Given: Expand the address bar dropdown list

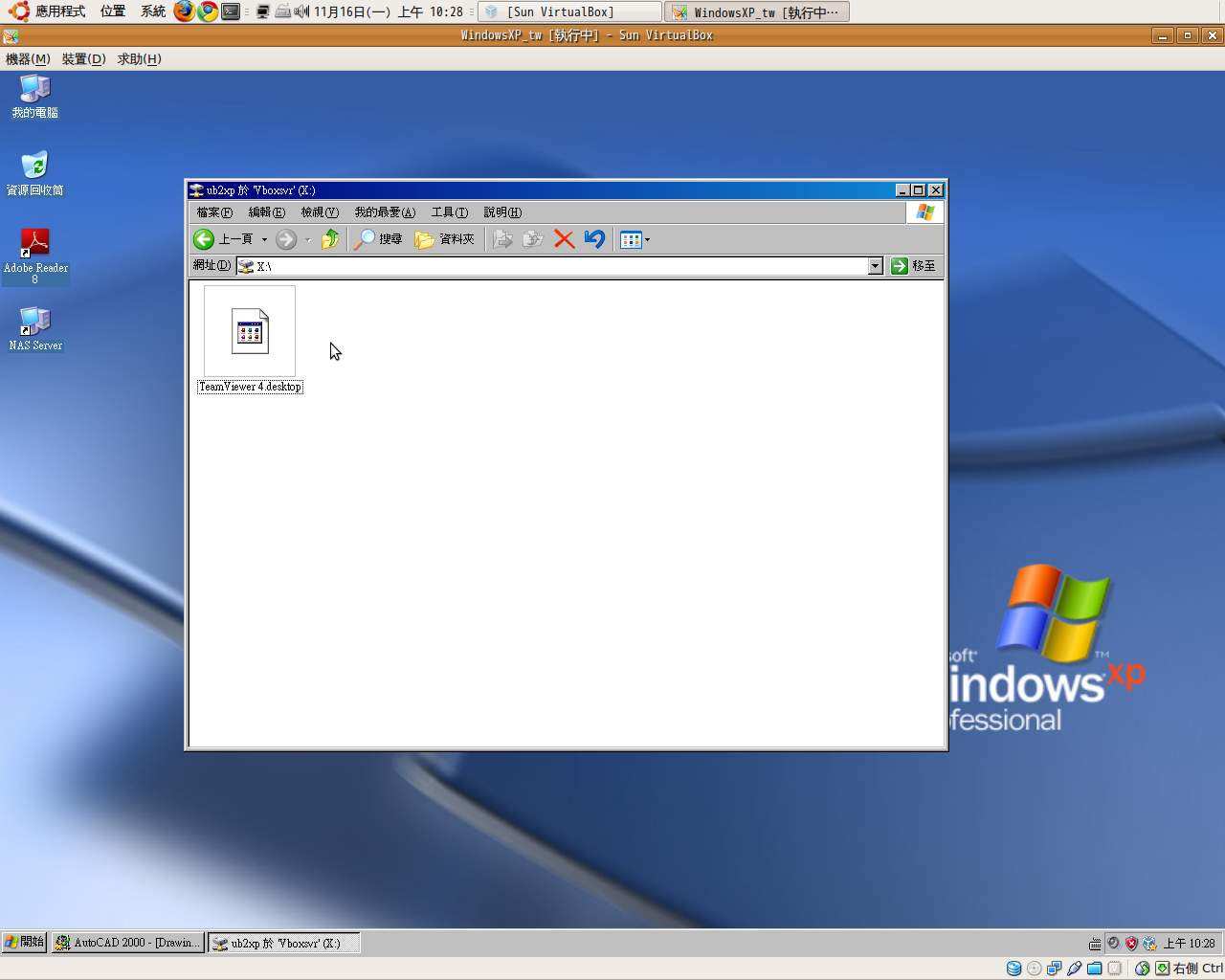Looking at the screenshot, I should click(x=876, y=266).
